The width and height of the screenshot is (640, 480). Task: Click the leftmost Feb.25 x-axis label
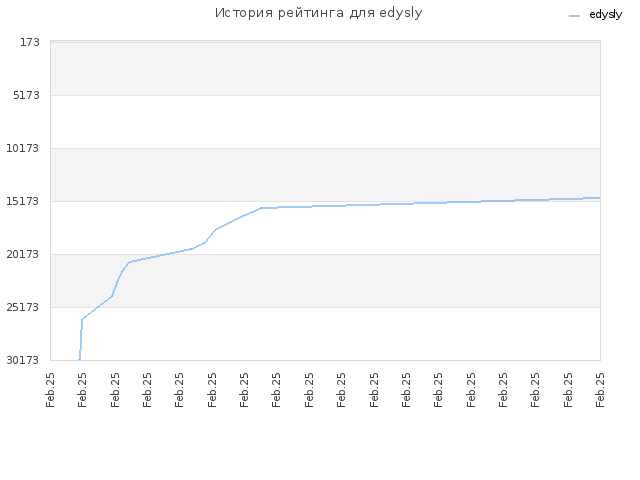pos(50,390)
